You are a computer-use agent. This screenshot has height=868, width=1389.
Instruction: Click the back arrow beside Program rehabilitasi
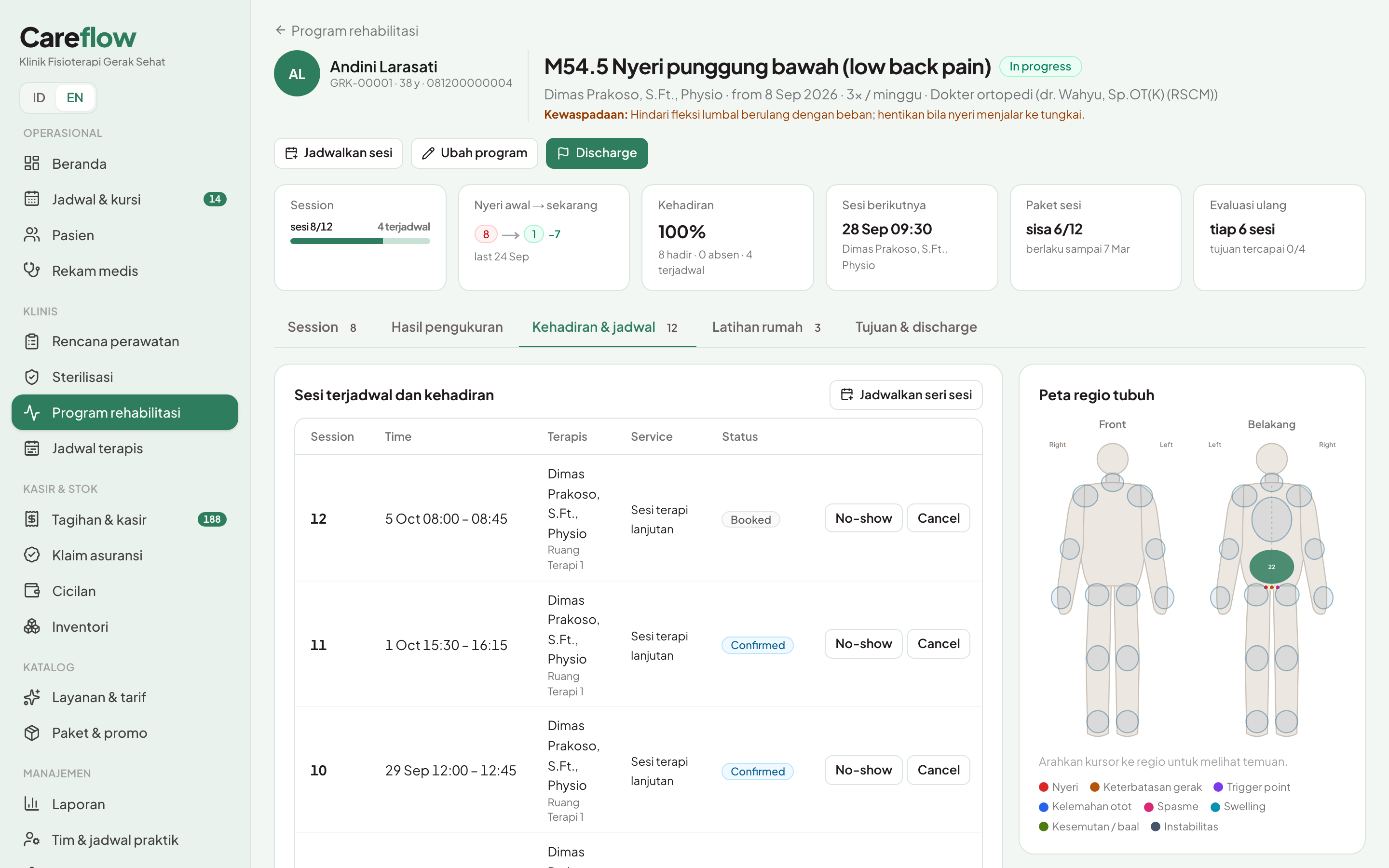click(280, 30)
